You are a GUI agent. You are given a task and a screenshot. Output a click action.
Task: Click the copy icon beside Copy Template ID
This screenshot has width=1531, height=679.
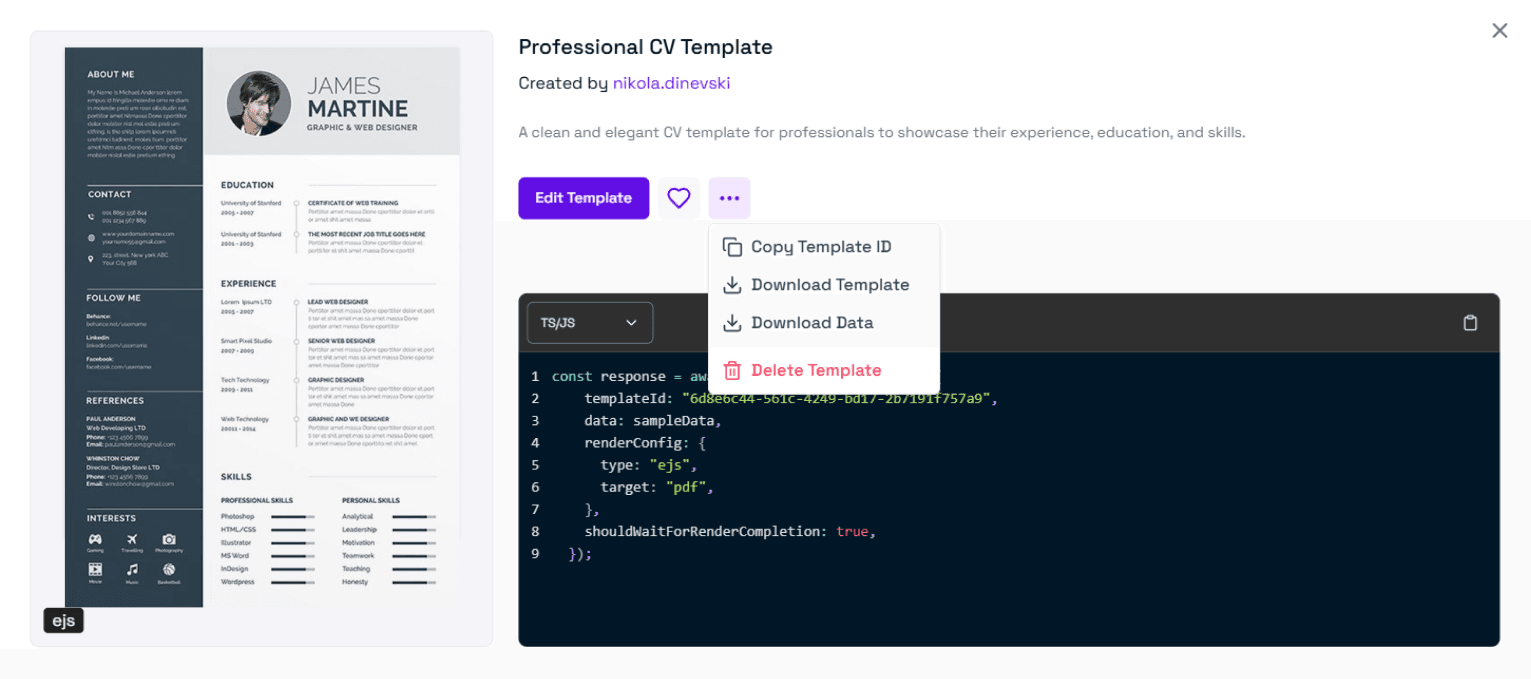(x=732, y=247)
